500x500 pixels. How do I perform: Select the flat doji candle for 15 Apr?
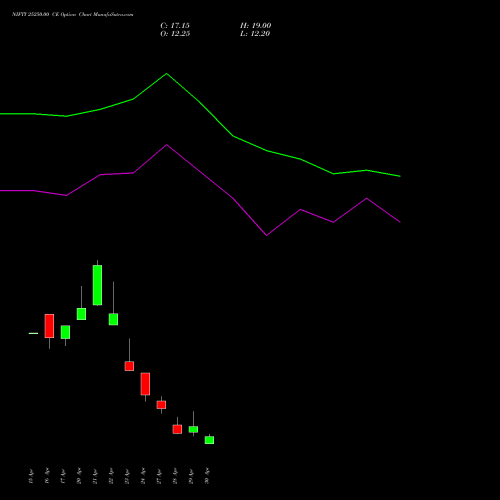(33, 333)
